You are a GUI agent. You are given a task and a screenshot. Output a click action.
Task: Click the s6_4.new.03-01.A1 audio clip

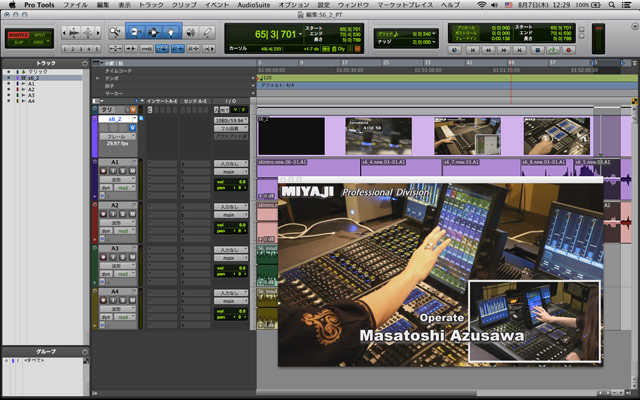pos(401,167)
